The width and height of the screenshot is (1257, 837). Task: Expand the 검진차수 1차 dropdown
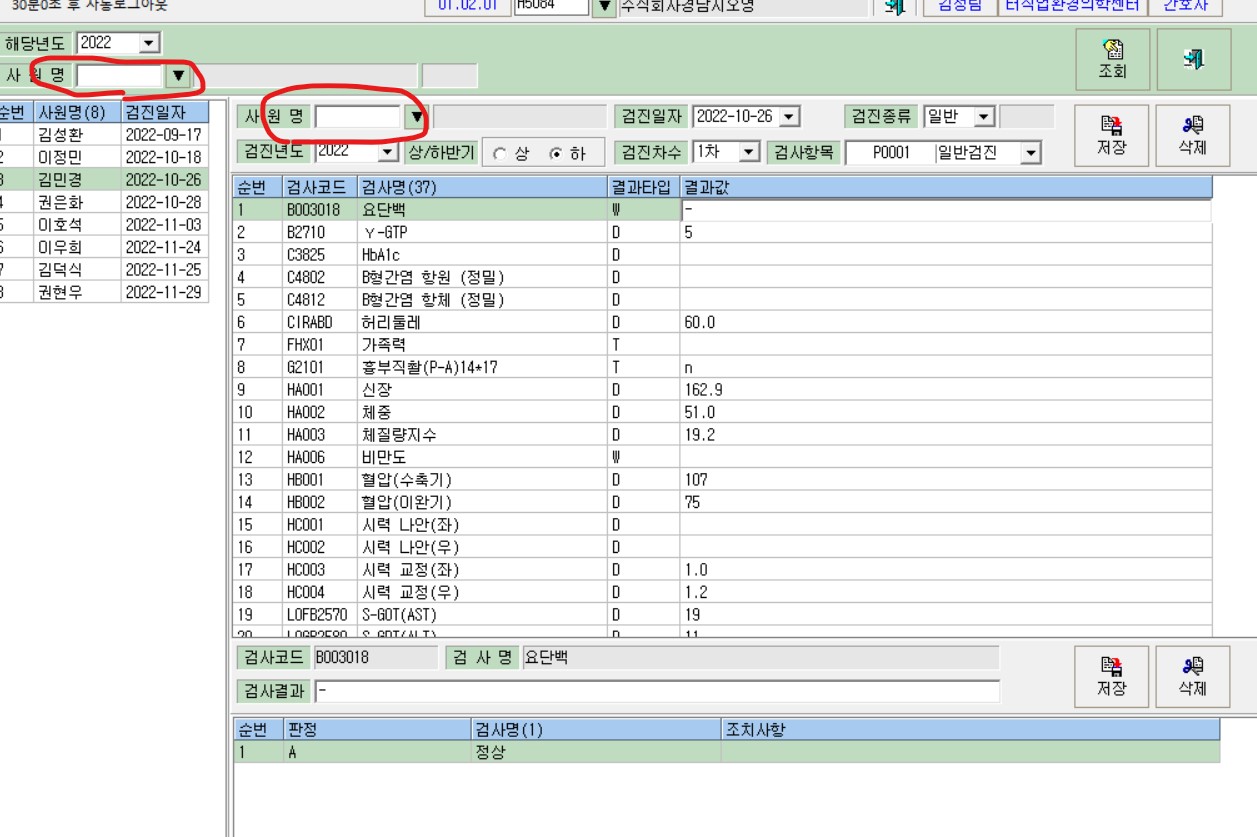click(x=750, y=152)
